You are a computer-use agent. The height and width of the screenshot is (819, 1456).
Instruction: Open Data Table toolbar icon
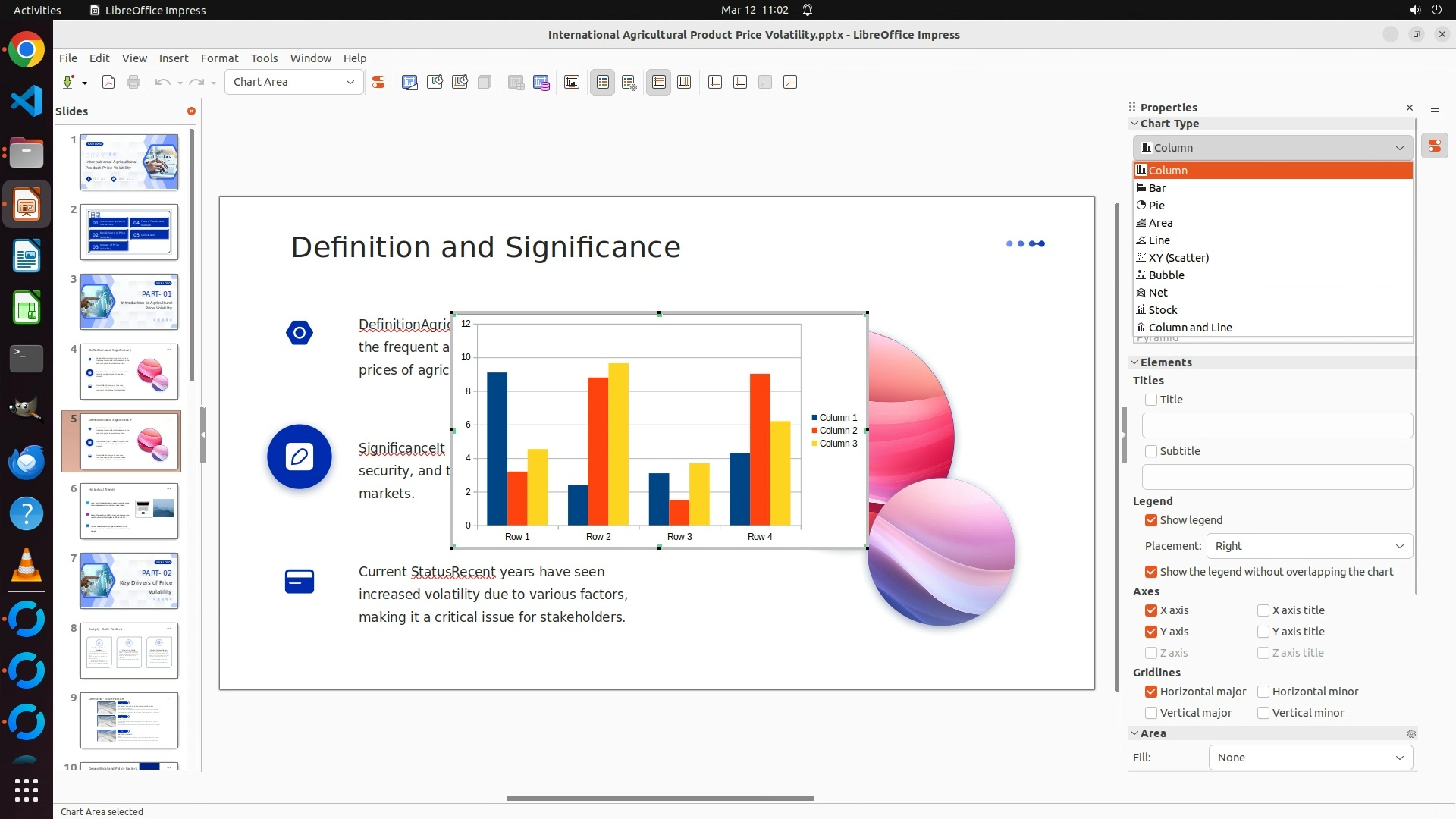[541, 82]
